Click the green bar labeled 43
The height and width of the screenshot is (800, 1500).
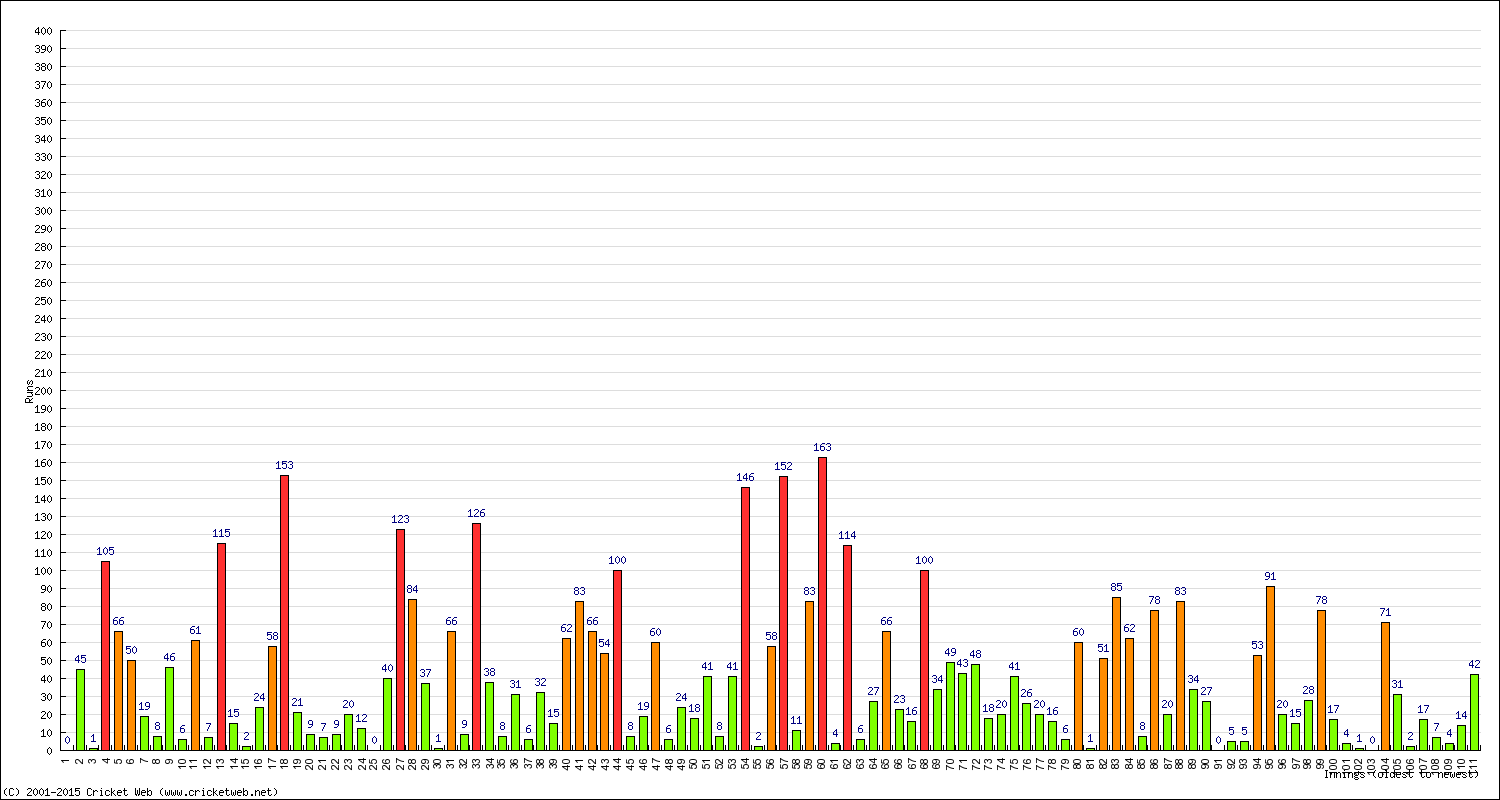(x=963, y=711)
